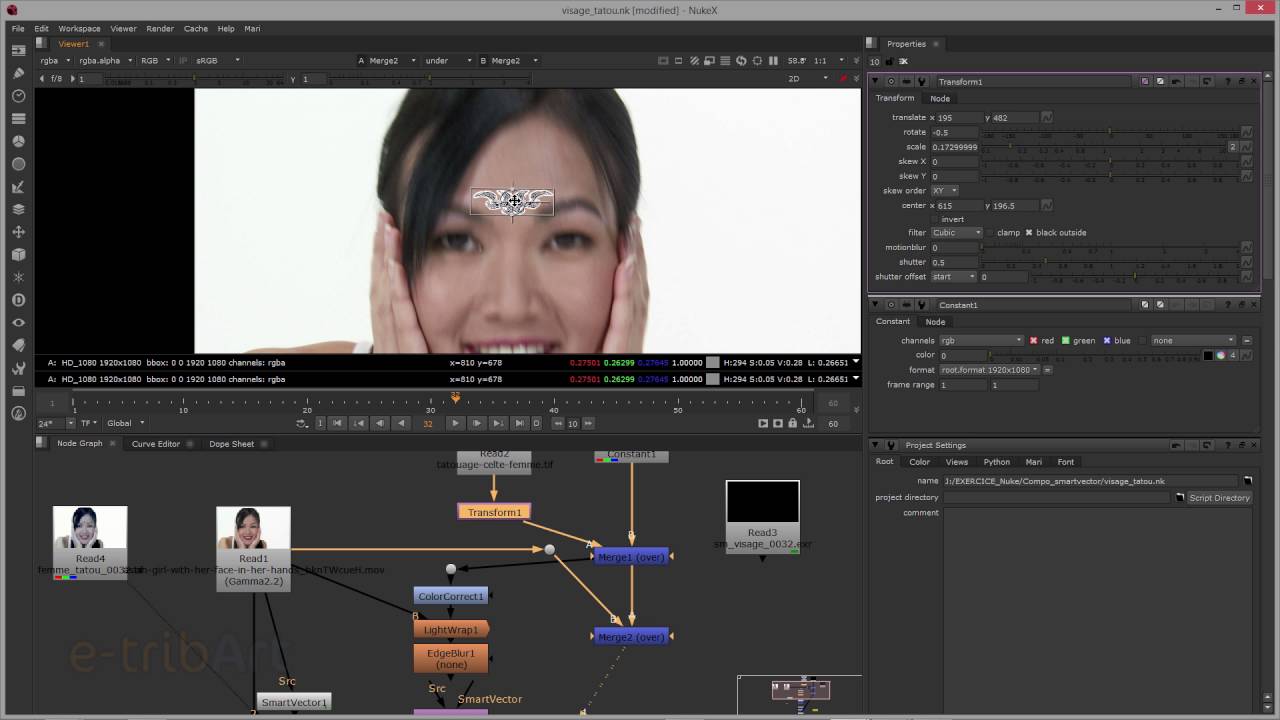Enable the clamp checkbox in Transform1

pyautogui.click(x=991, y=232)
